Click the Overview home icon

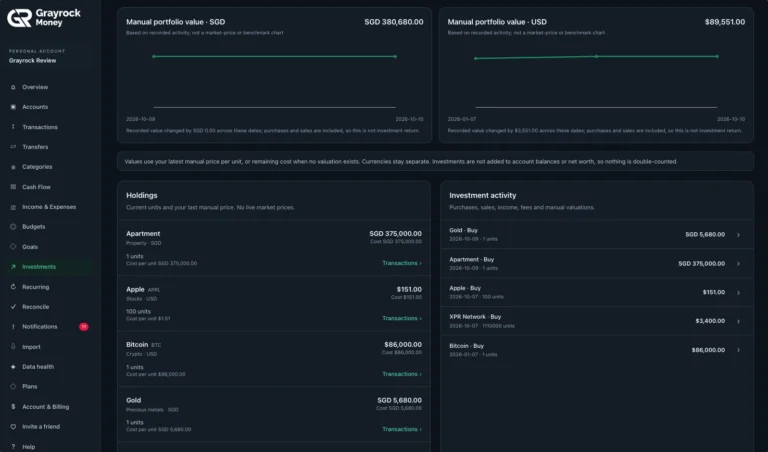tap(13, 87)
